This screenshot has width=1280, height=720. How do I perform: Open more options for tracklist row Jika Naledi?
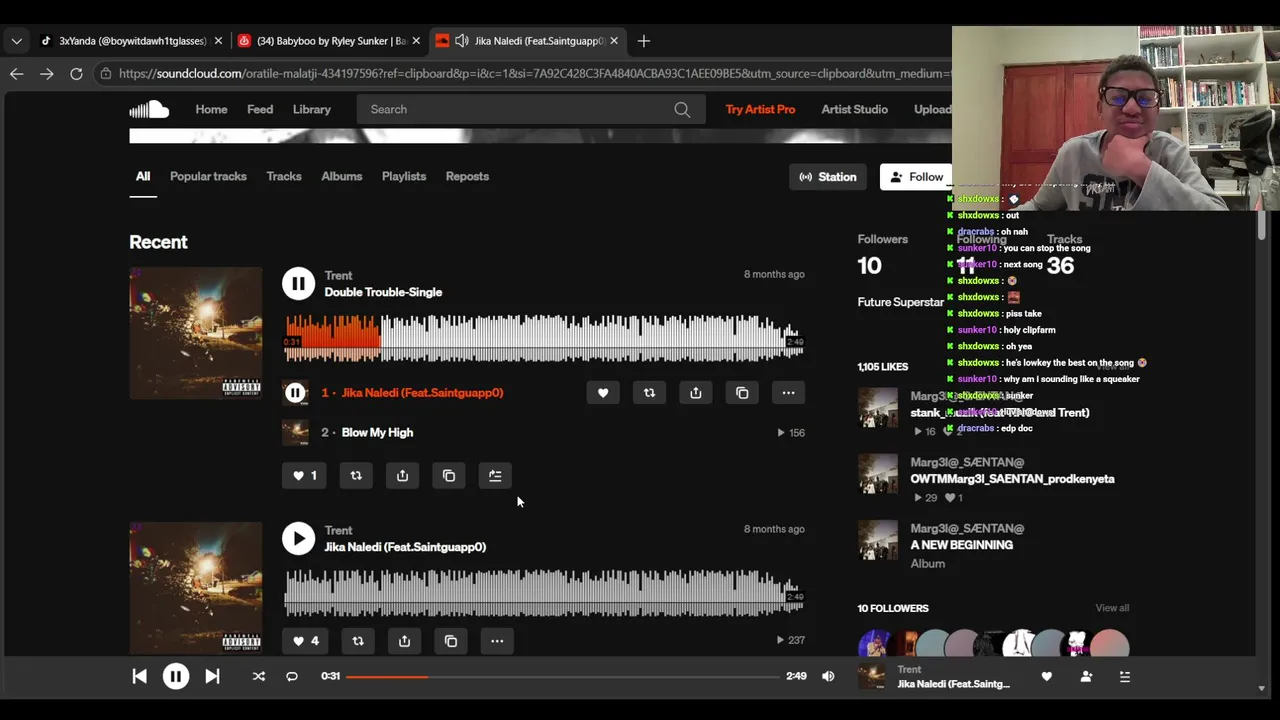click(x=788, y=393)
